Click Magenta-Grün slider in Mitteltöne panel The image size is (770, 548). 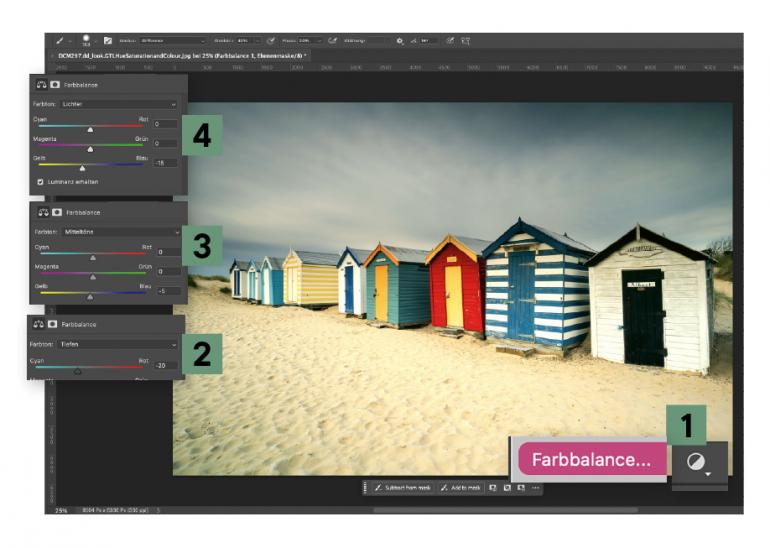tap(92, 275)
